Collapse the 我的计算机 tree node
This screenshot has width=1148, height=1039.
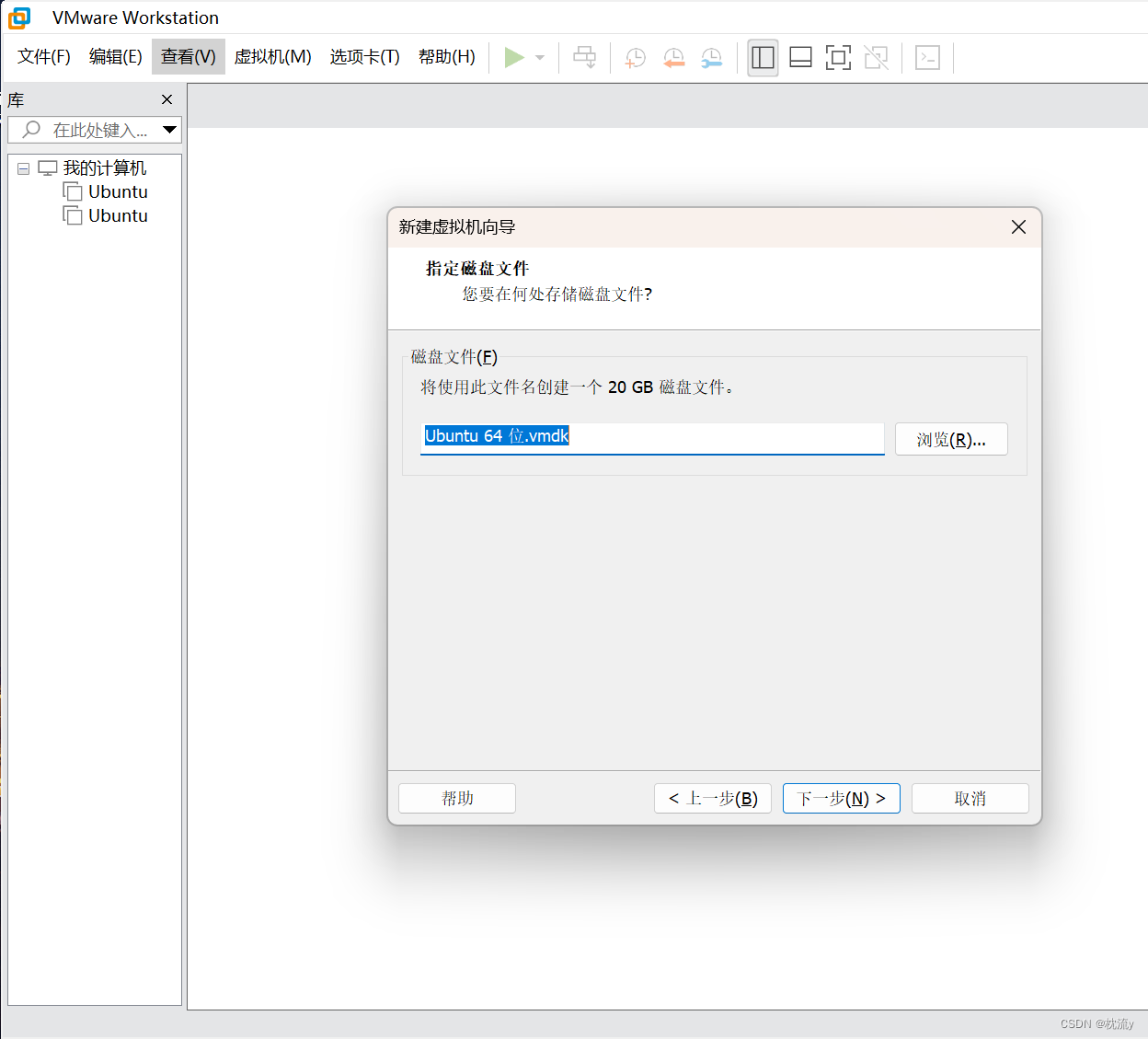point(24,168)
